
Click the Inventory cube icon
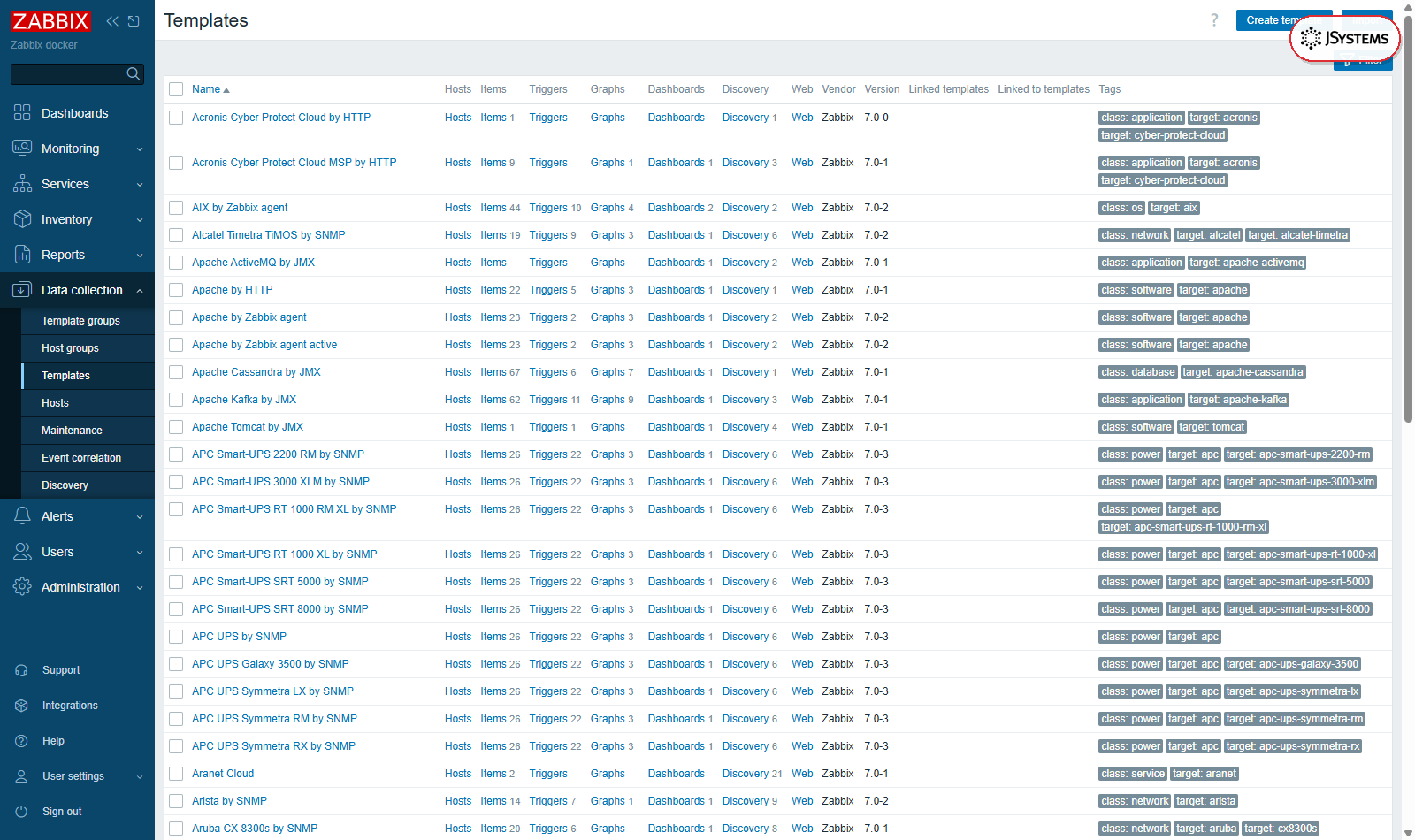point(22,219)
